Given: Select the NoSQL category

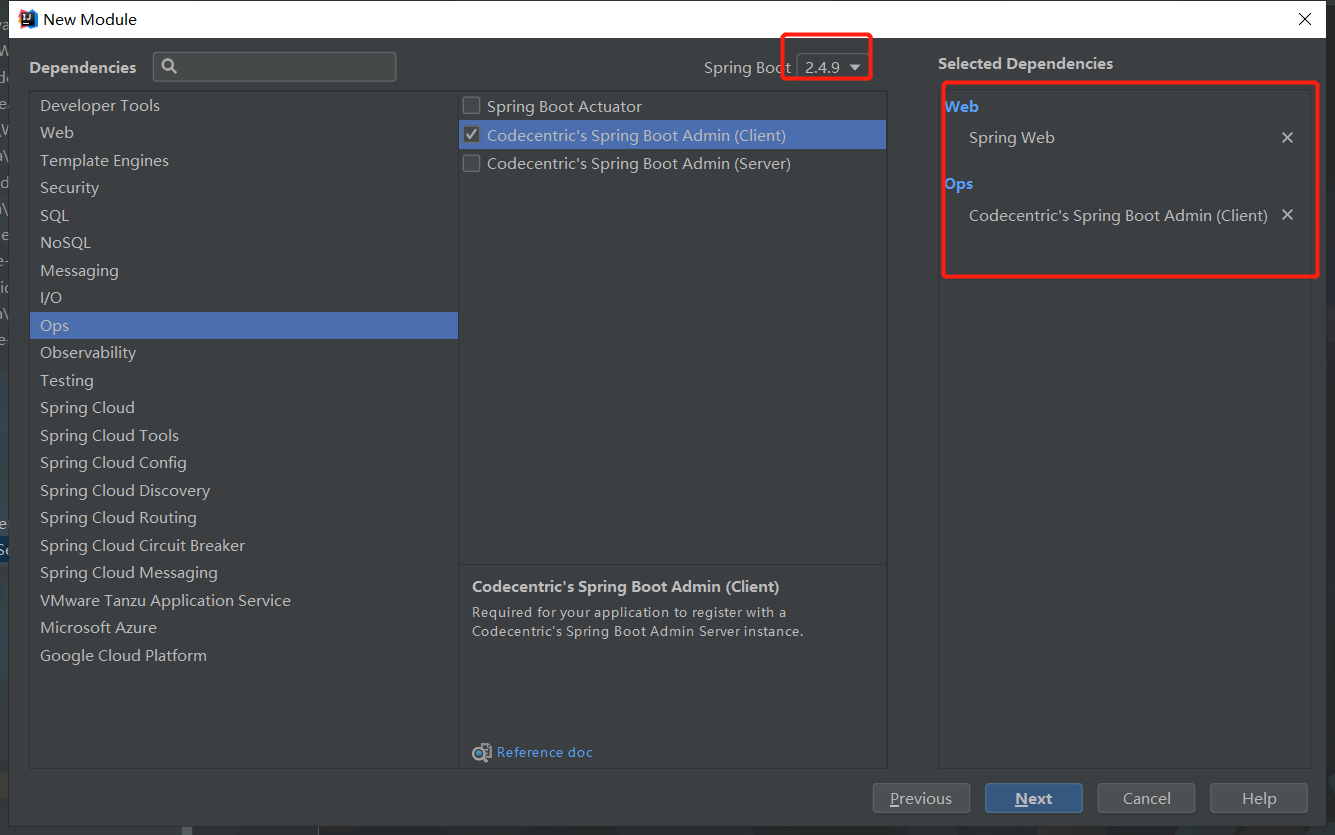Looking at the screenshot, I should click(x=244, y=242).
